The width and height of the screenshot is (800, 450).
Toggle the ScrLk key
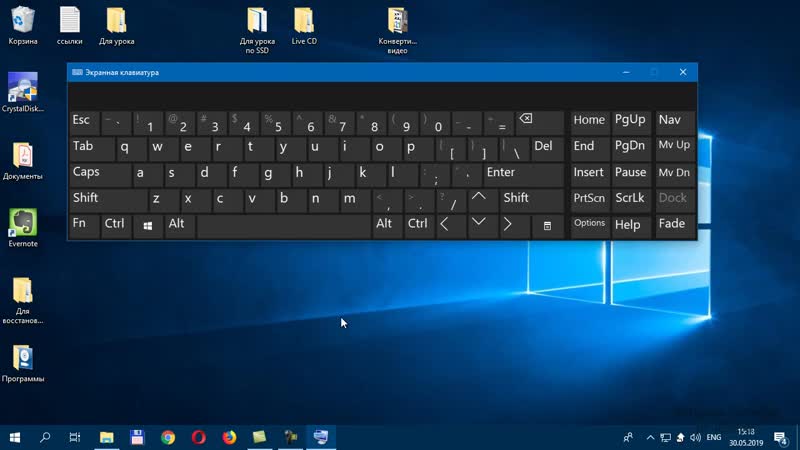pyautogui.click(x=632, y=199)
